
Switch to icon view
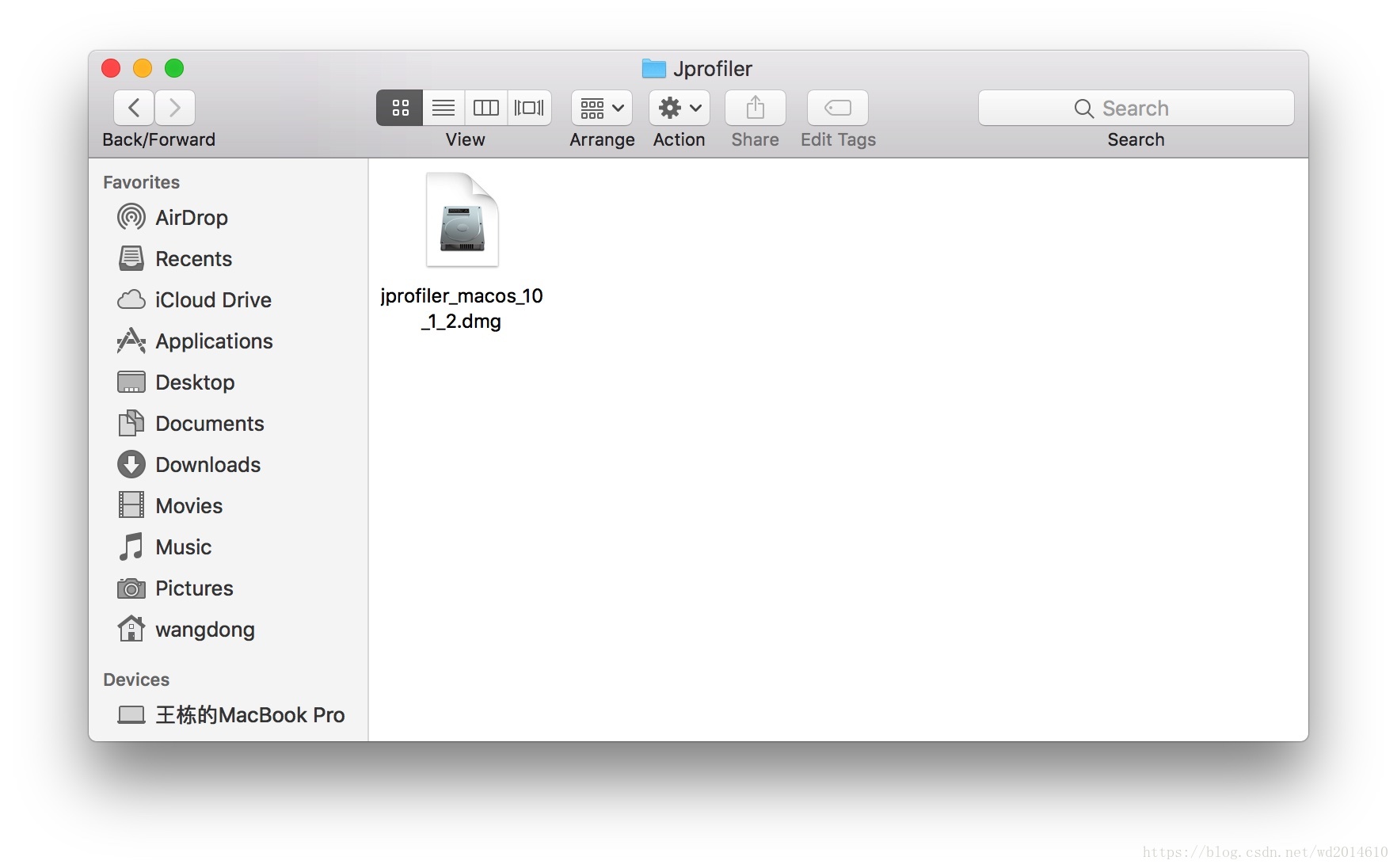coord(400,108)
